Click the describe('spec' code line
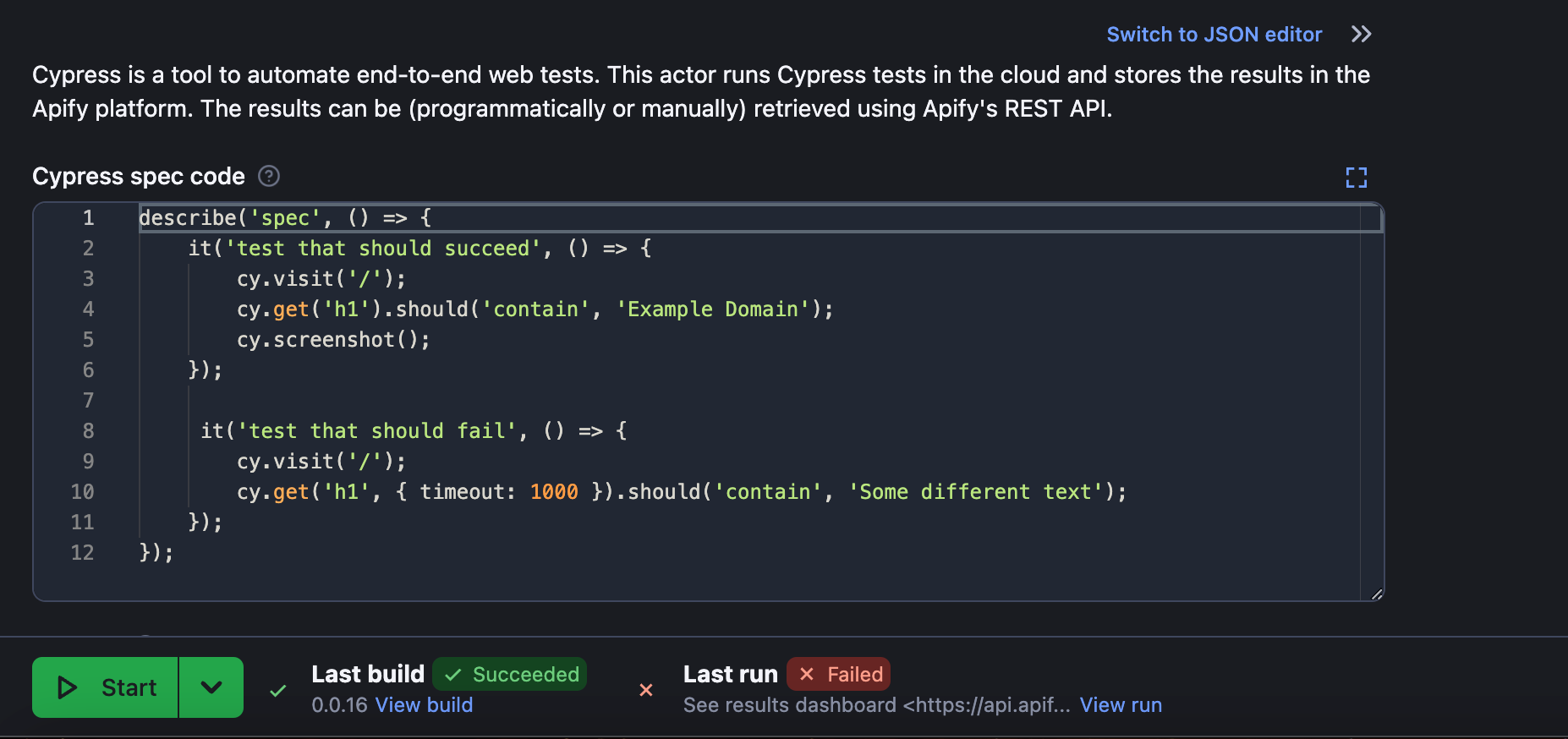This screenshot has width=1568, height=739. 286,218
